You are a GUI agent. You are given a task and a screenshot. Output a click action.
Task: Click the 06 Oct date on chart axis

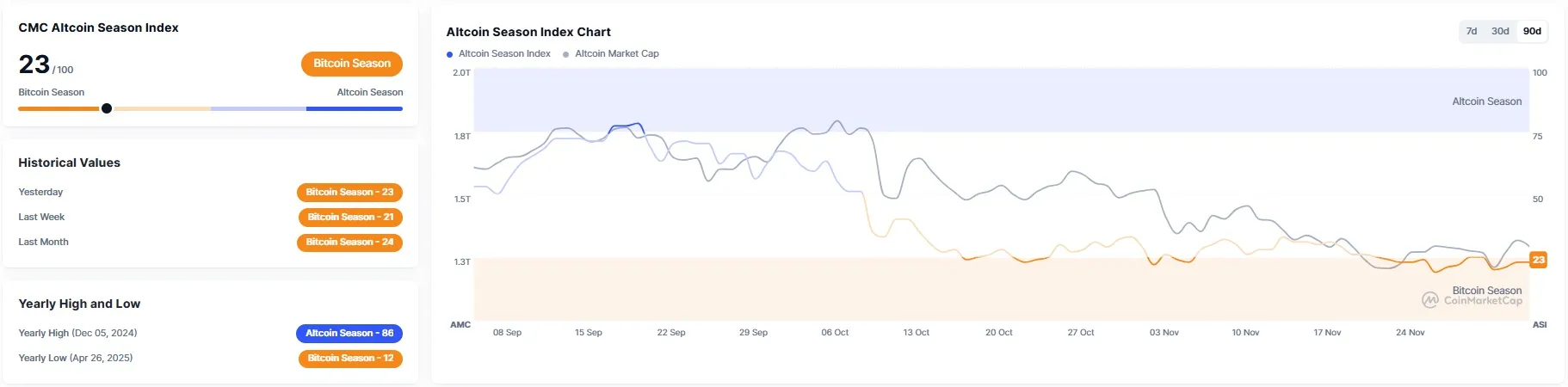pyautogui.click(x=835, y=333)
